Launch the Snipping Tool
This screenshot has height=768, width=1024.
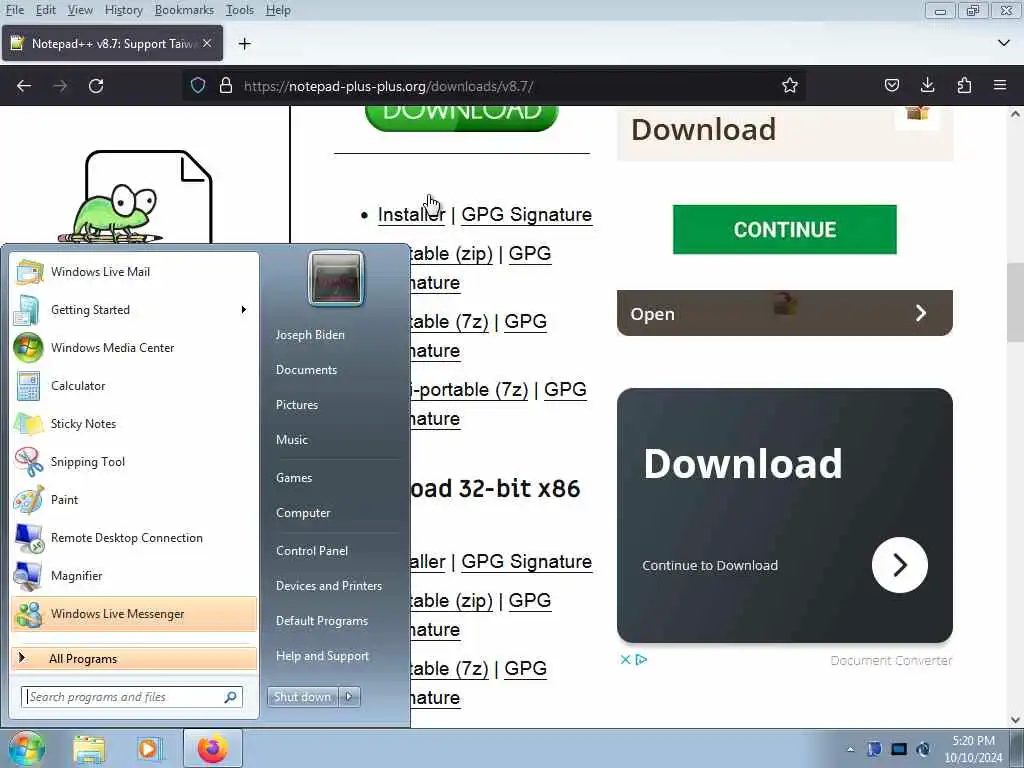point(134,462)
